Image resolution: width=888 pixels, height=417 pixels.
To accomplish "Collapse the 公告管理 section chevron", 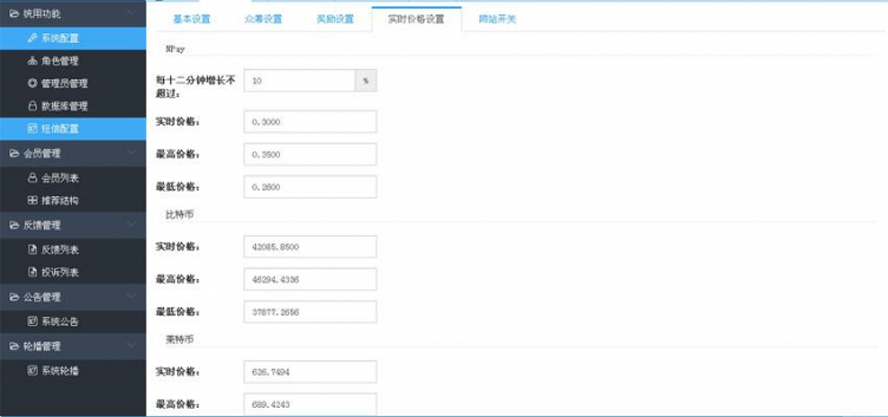I will (131, 297).
